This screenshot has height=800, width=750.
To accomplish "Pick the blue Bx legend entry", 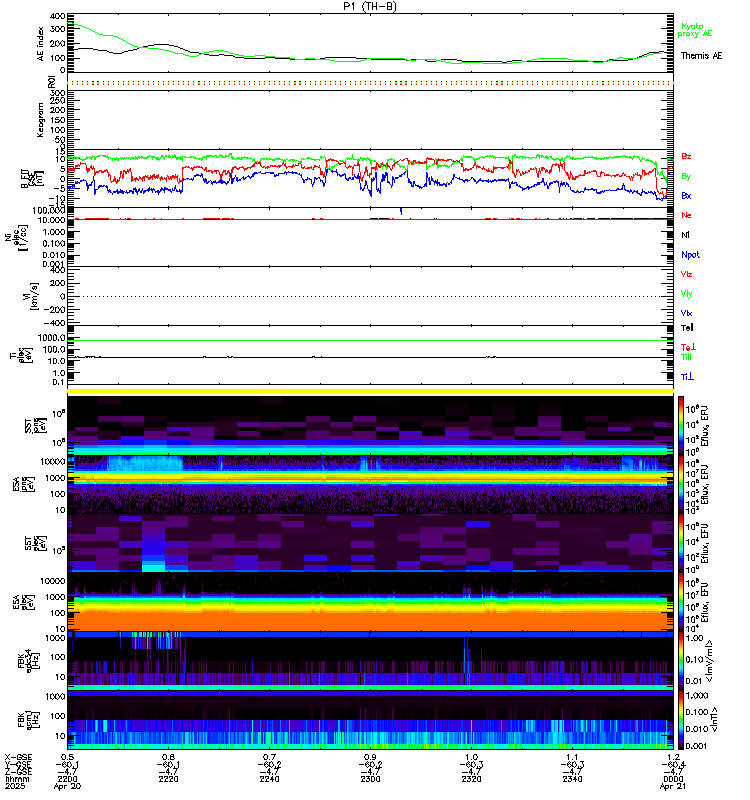I will coord(686,195).
